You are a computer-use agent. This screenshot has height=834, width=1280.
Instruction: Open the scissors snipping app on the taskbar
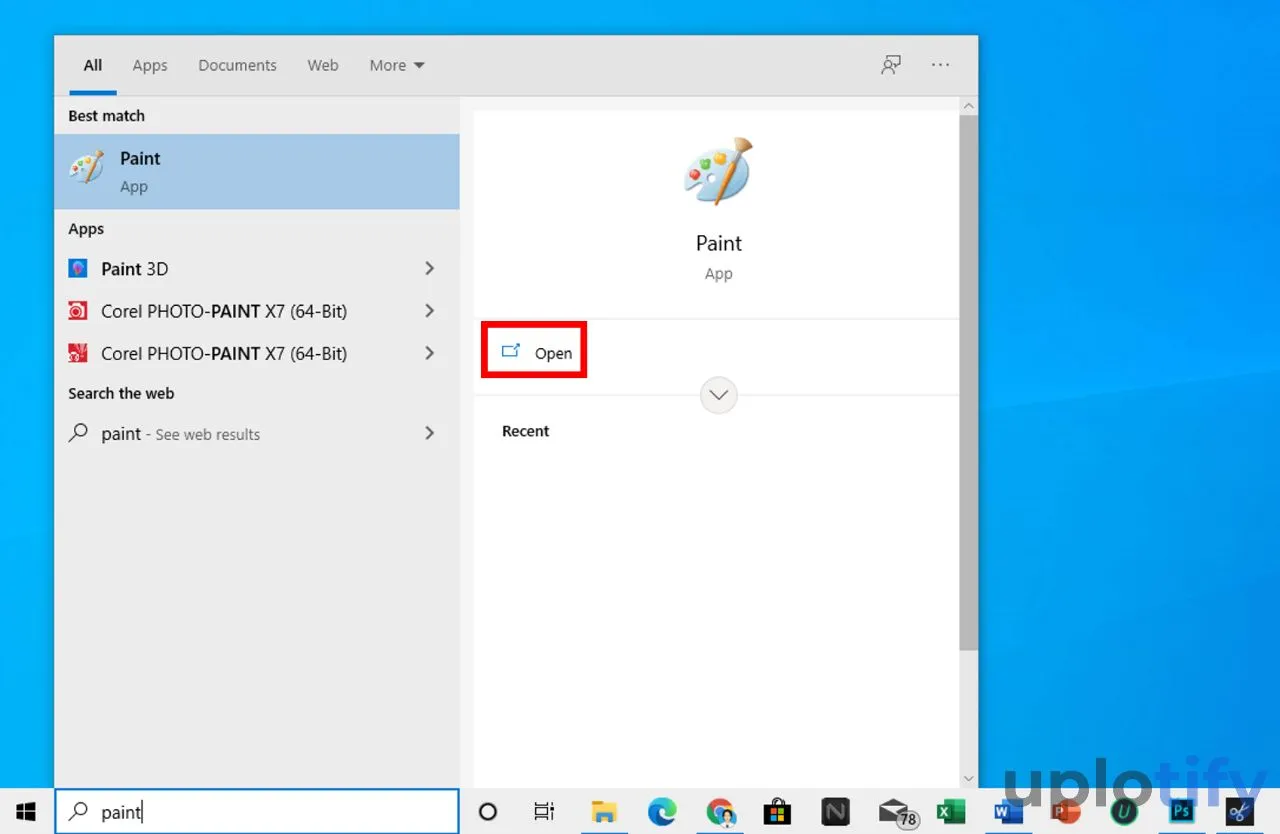click(x=1241, y=812)
